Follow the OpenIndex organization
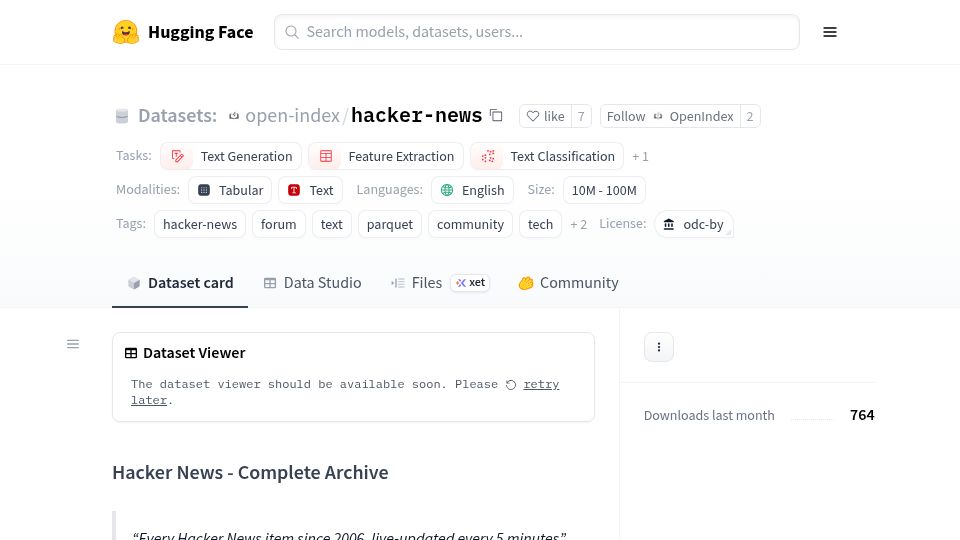This screenshot has height=540, width=960. [x=670, y=116]
